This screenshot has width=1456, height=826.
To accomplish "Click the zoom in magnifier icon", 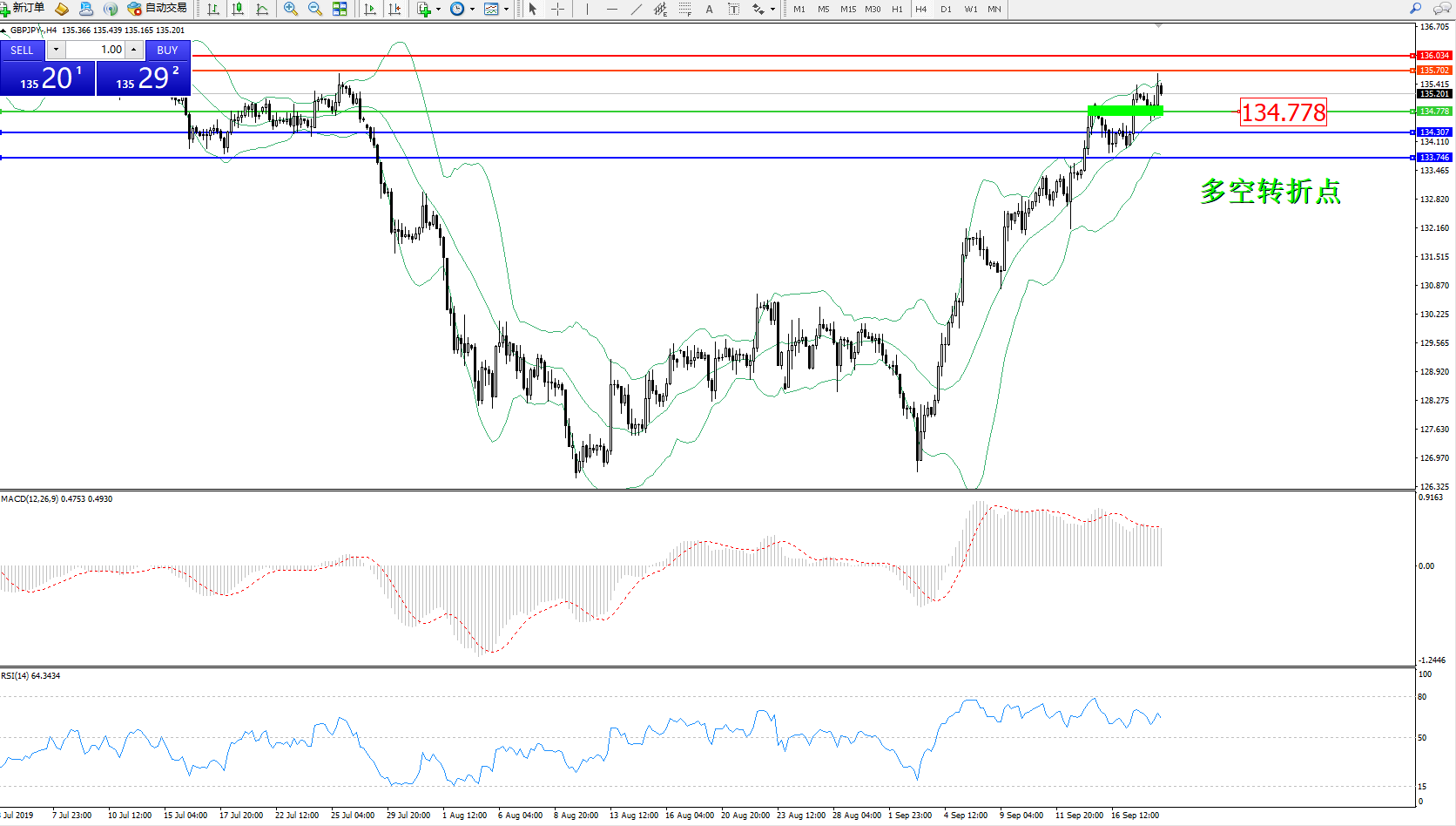I will click(x=291, y=9).
